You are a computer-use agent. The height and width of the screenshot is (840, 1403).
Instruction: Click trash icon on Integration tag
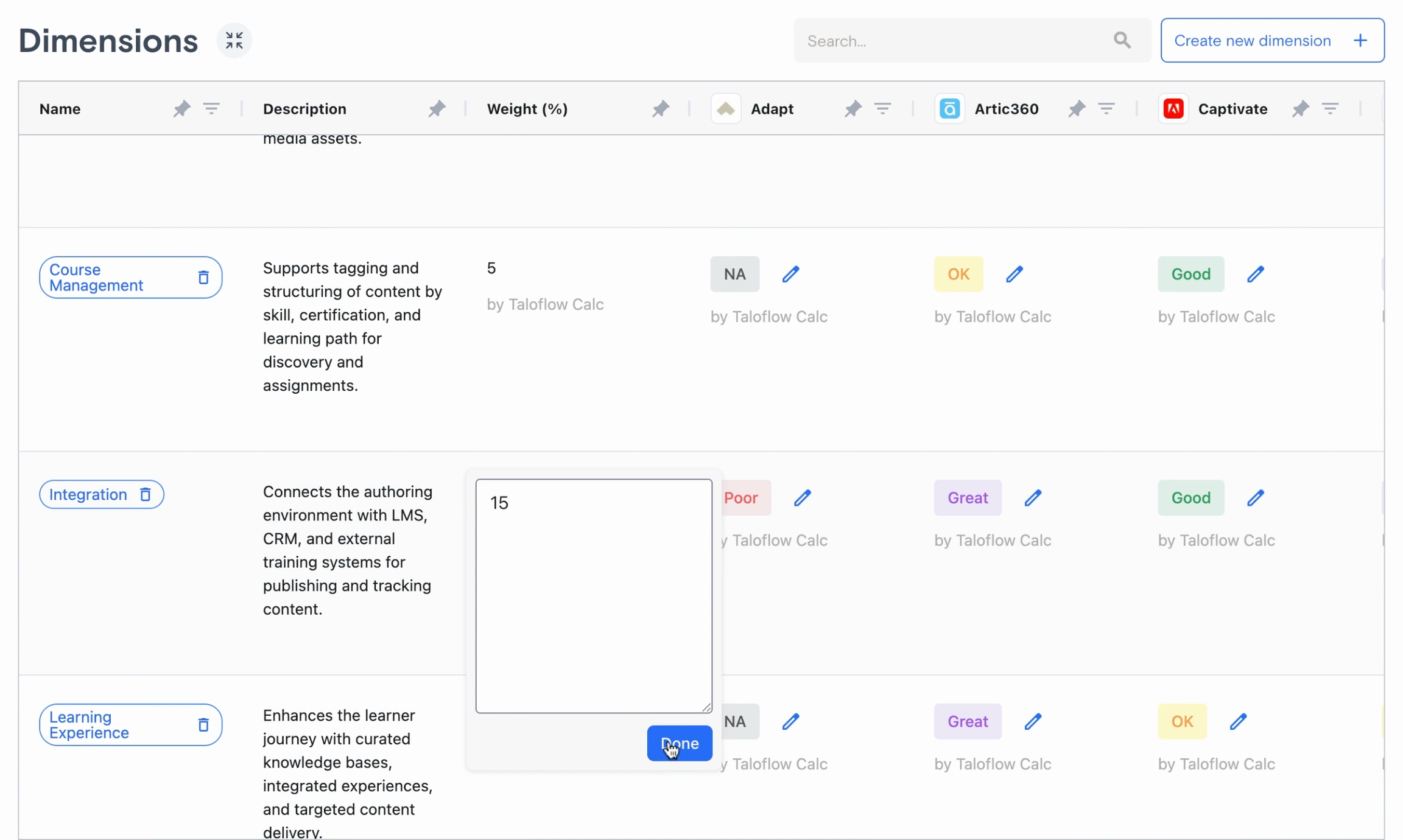coord(146,494)
